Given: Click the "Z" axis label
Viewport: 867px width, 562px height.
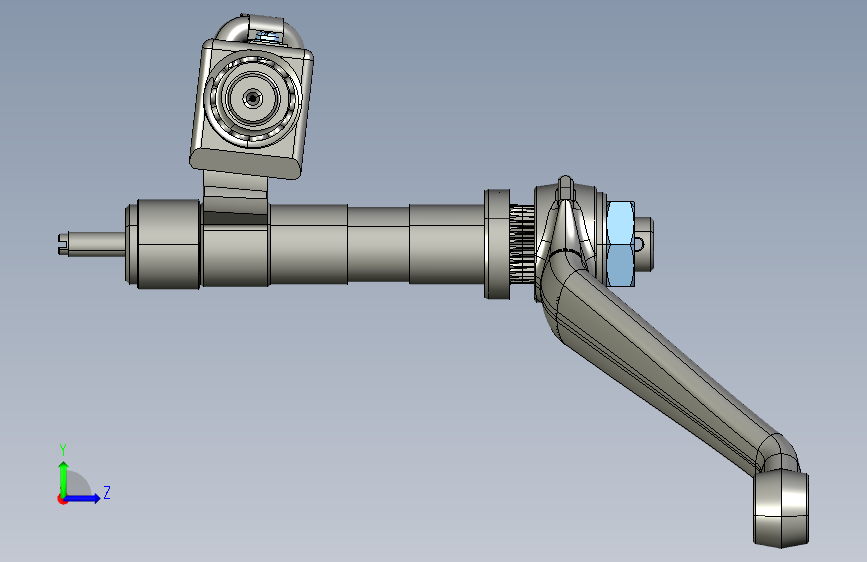Looking at the screenshot, I should tap(107, 492).
